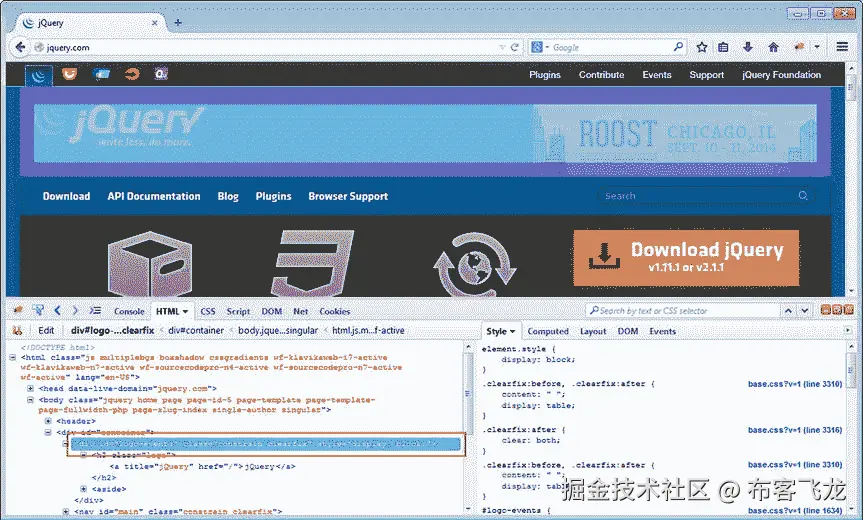Open the Style tab options dropdown

[512, 331]
